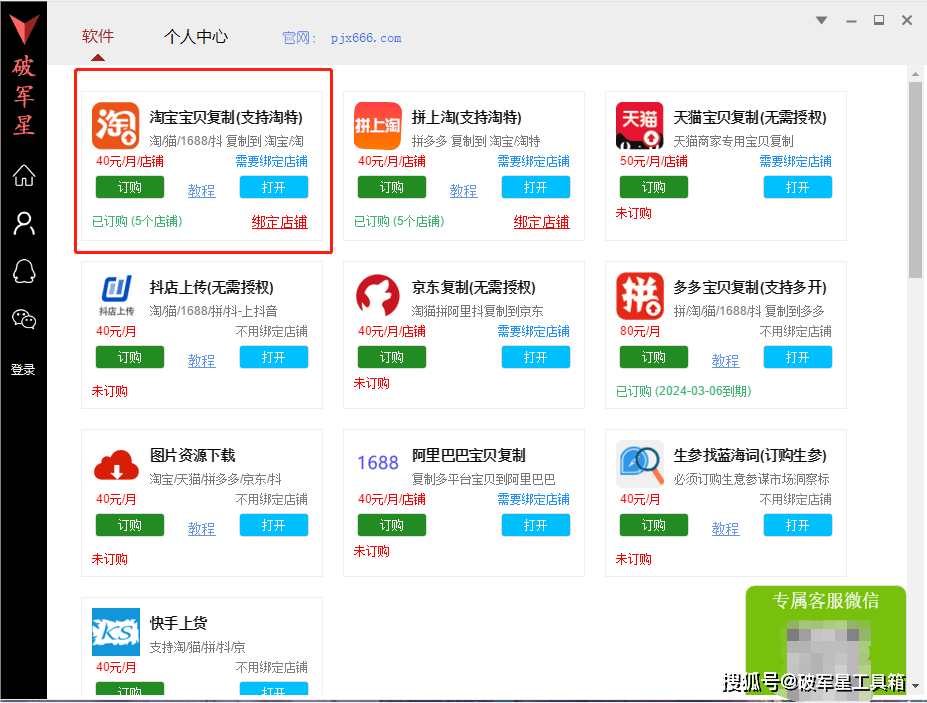Click the 拼上淘 app icon
927x703 pixels.
(376, 125)
